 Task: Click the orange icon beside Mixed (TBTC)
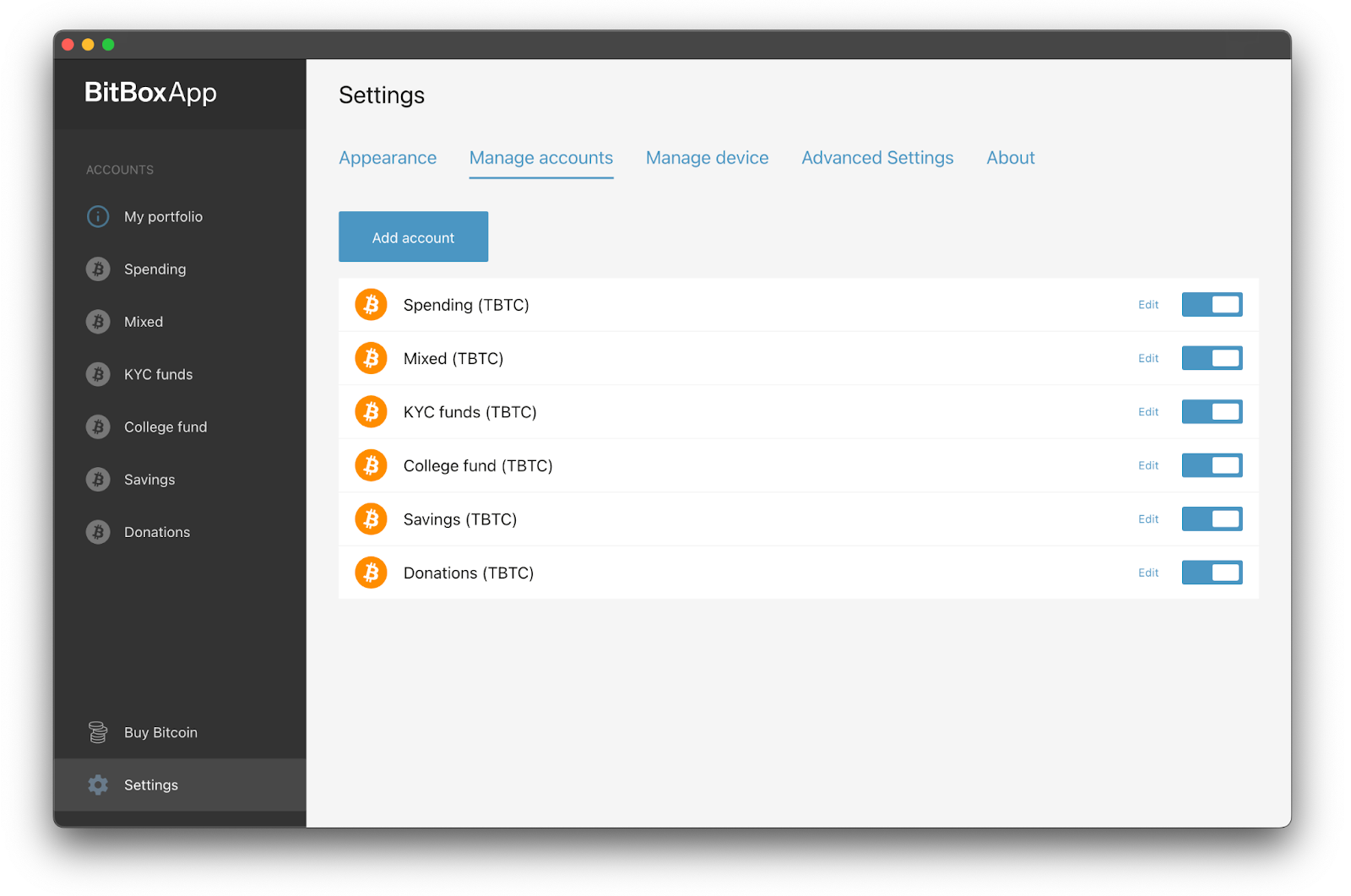[371, 358]
